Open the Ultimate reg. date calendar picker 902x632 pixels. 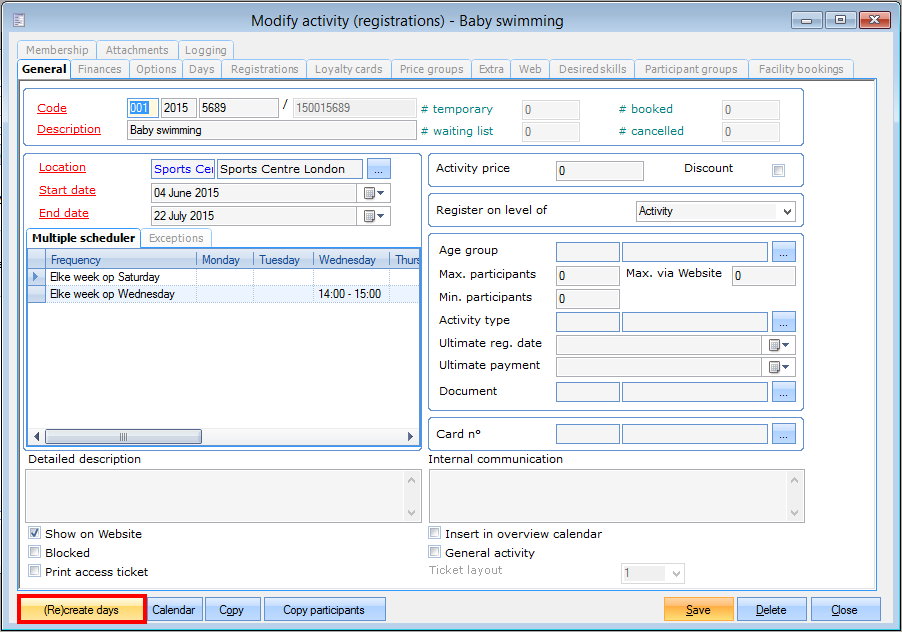(780, 344)
